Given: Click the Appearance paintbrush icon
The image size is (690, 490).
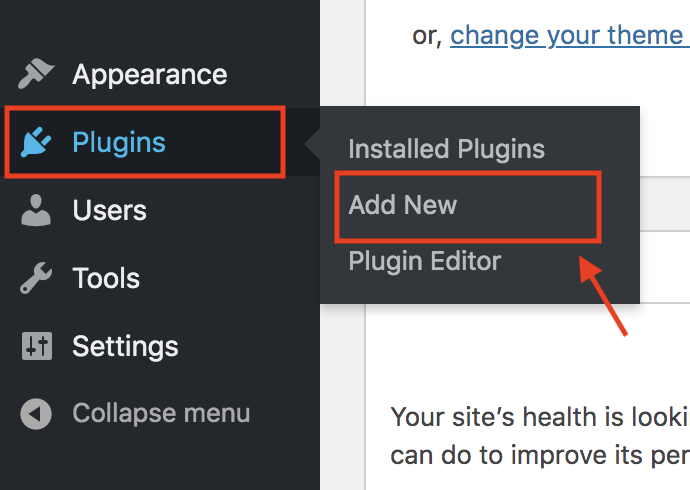Looking at the screenshot, I should tap(36, 73).
